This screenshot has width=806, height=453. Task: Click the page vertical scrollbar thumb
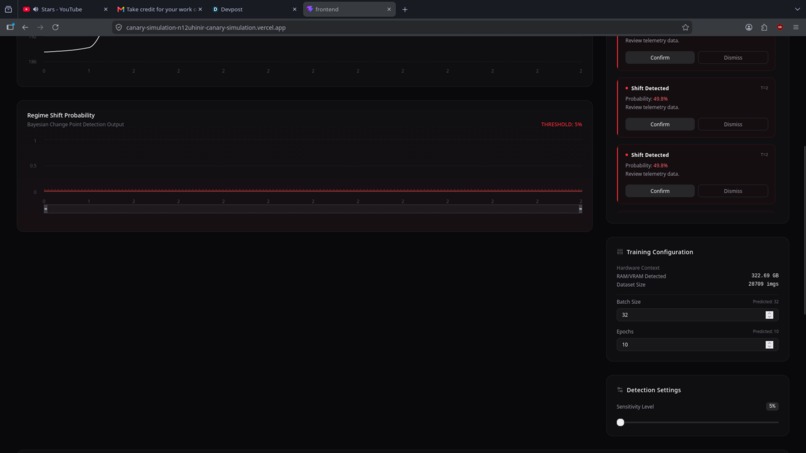[x=803, y=230]
